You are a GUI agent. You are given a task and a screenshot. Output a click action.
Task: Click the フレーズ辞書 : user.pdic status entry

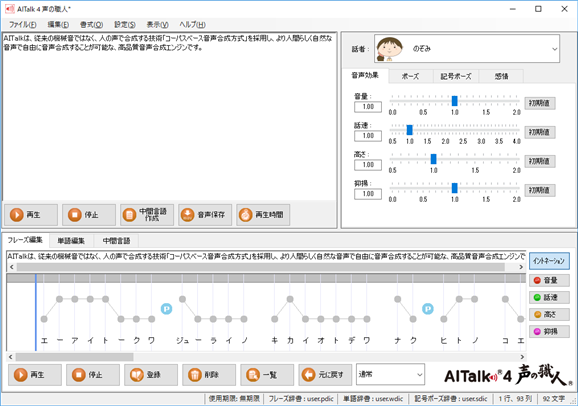pyautogui.click(x=301, y=399)
